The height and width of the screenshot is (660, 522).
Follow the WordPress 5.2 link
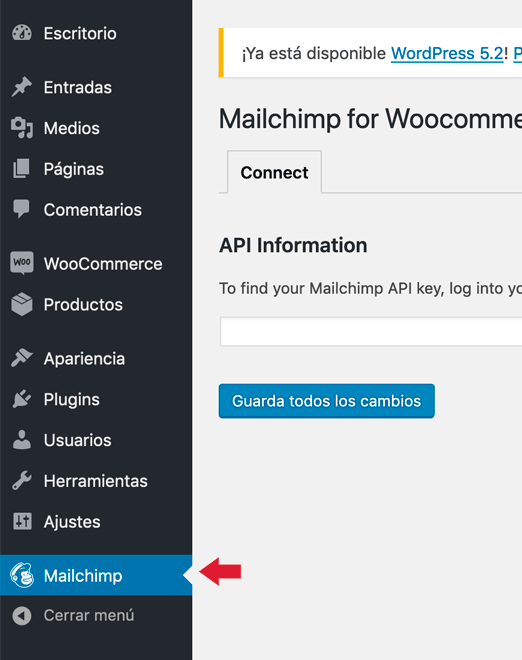[447, 53]
